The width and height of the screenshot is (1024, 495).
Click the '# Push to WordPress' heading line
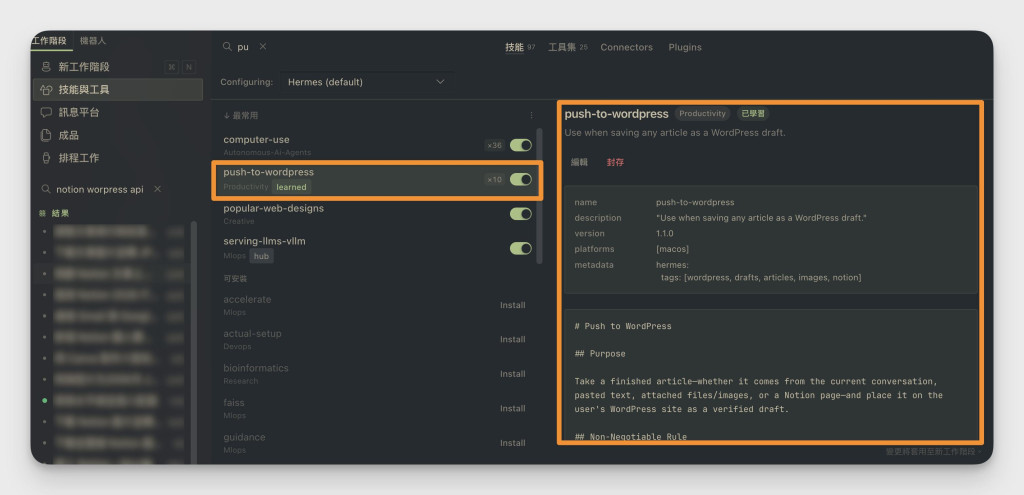(623, 326)
